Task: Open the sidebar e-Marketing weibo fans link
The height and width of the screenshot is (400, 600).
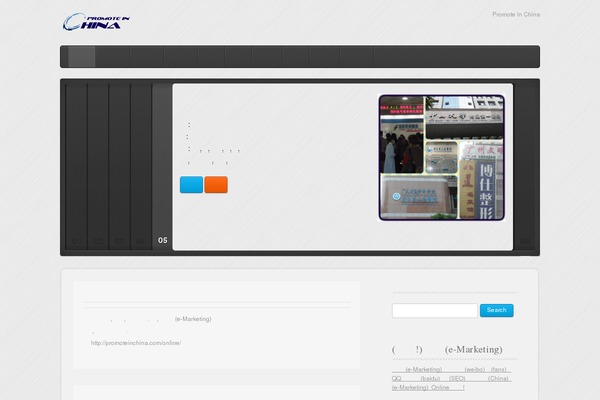Action: pyautogui.click(x=451, y=379)
